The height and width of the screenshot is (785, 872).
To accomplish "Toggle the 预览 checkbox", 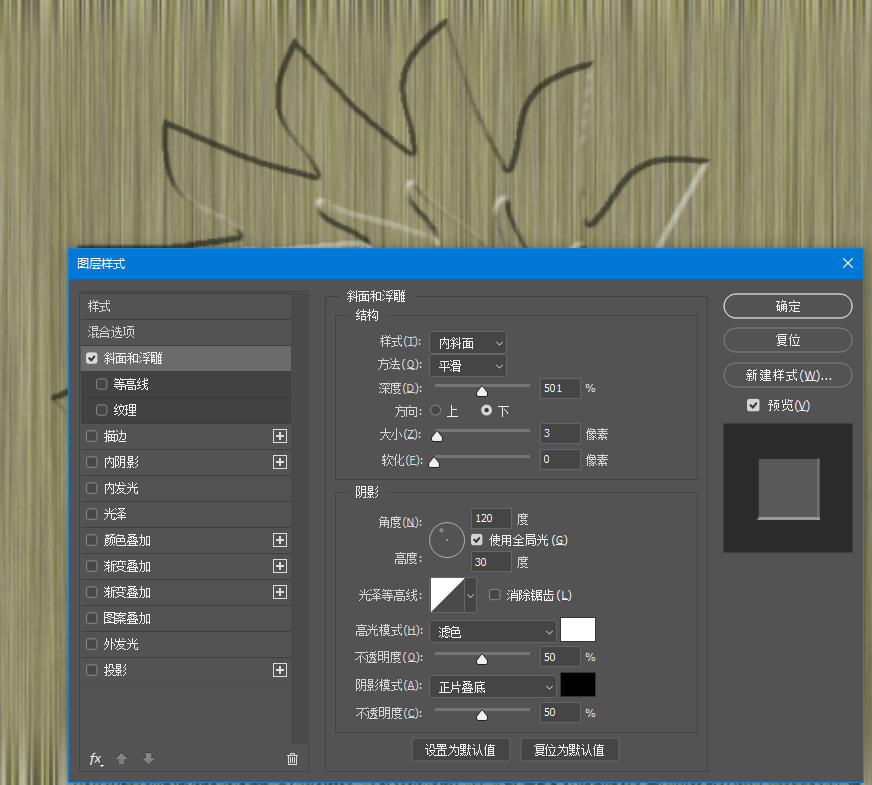I will pos(753,405).
